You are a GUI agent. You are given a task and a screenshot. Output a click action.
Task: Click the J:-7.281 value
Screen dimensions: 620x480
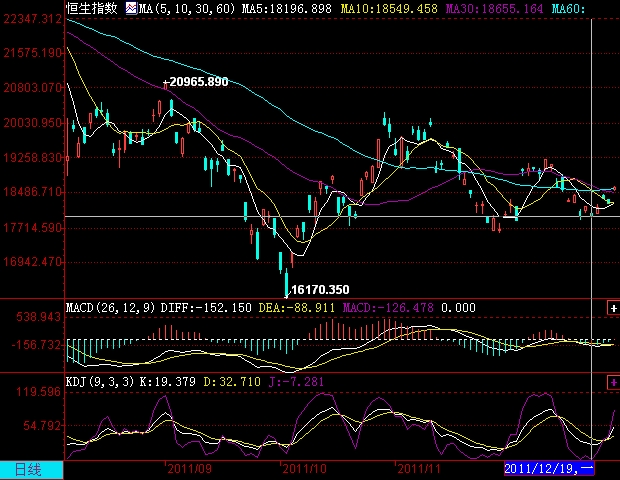(x=296, y=382)
